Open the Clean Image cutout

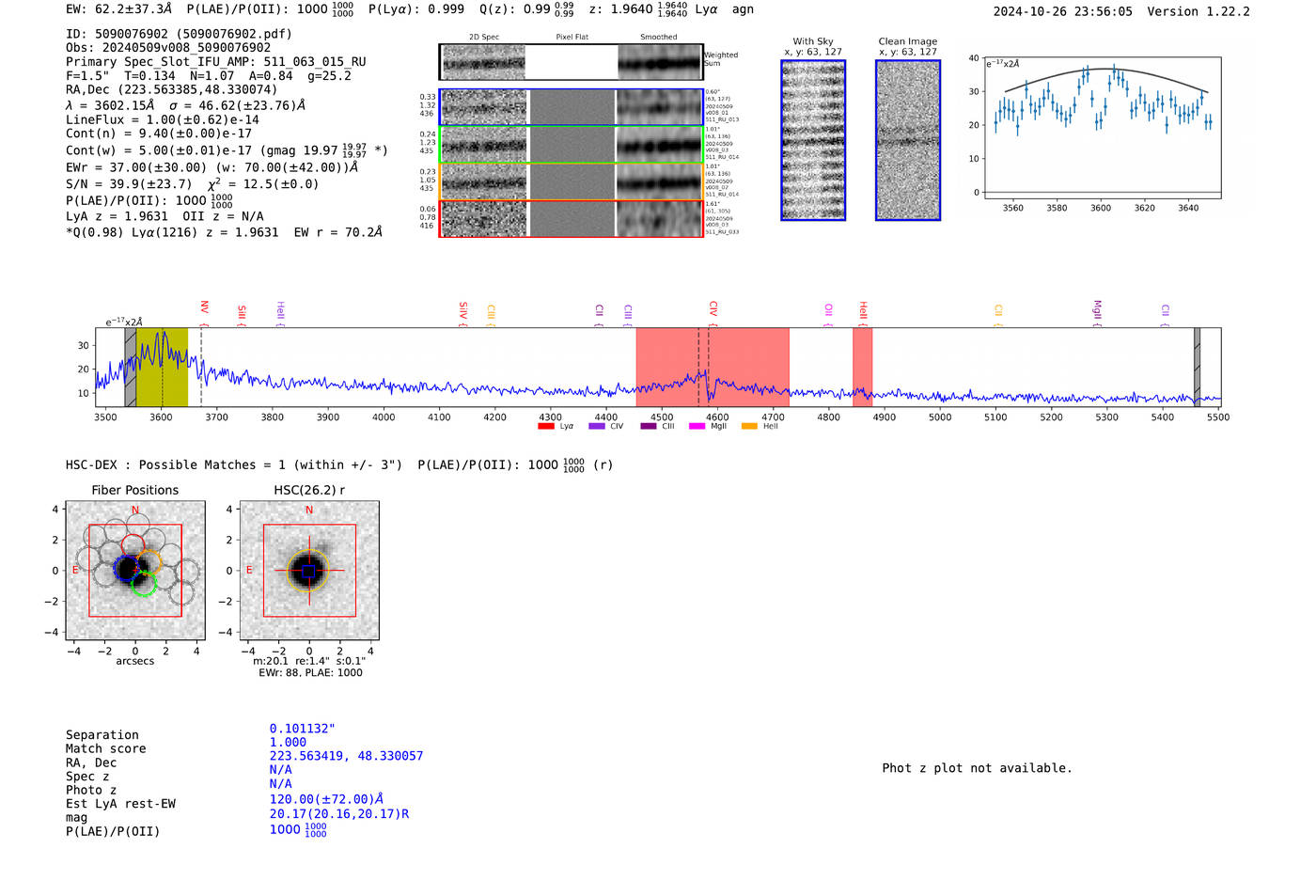pyautogui.click(x=908, y=140)
